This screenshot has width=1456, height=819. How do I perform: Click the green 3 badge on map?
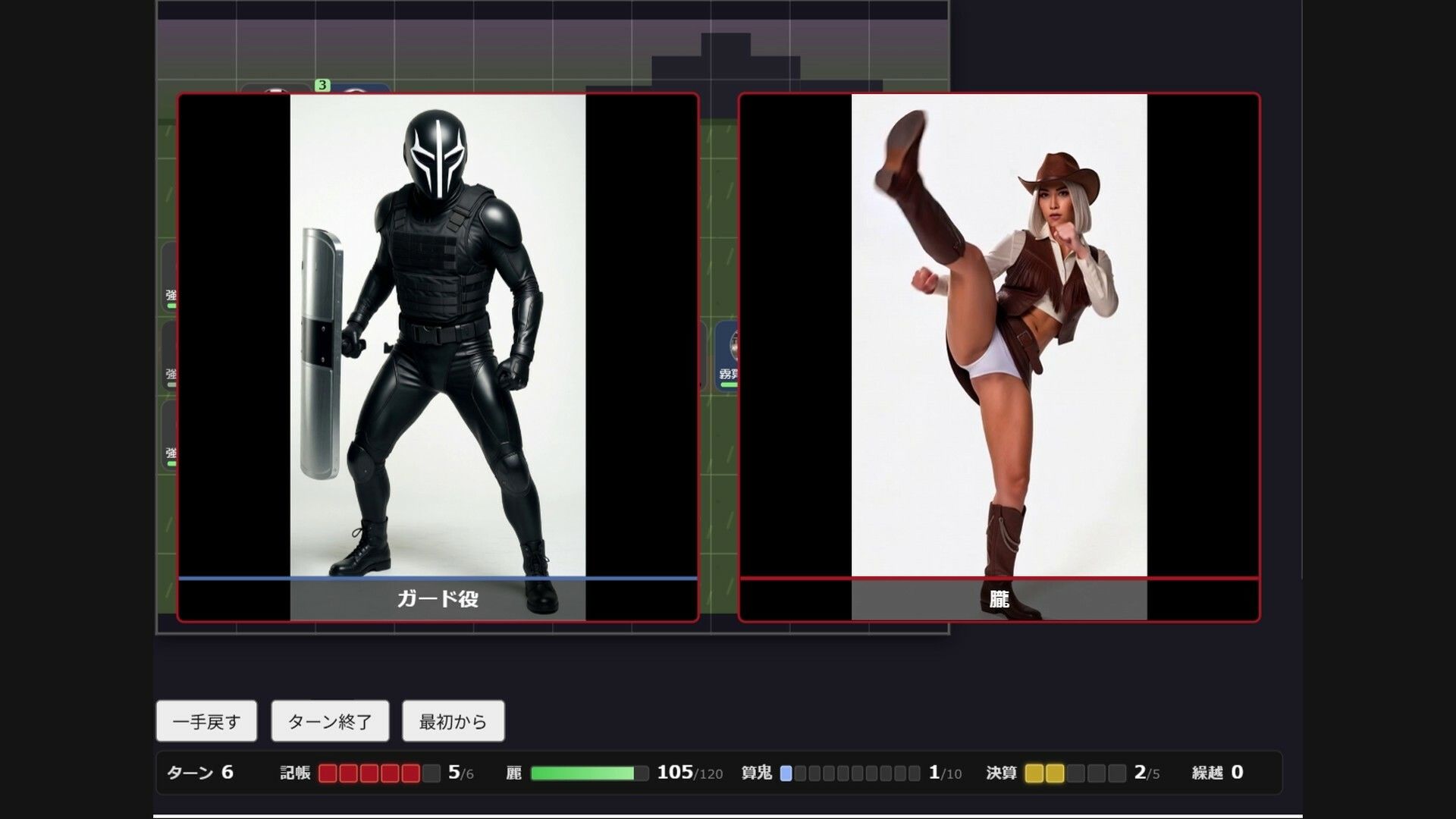click(x=322, y=85)
